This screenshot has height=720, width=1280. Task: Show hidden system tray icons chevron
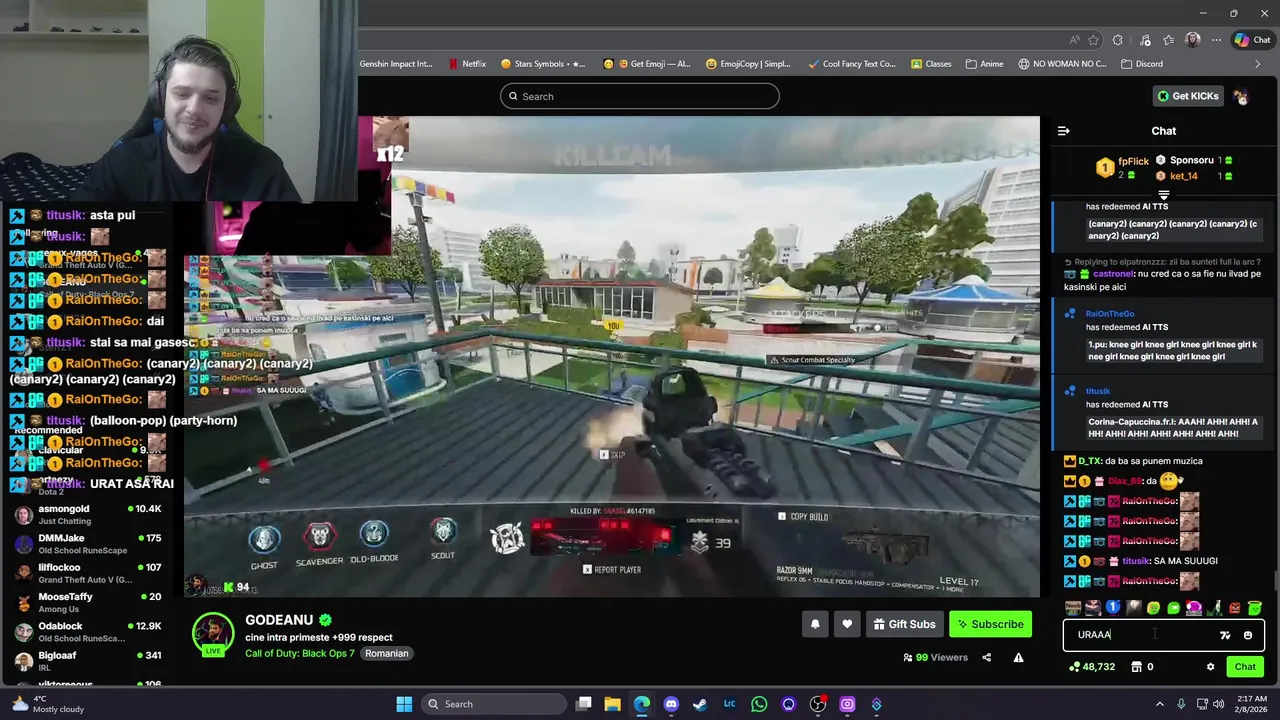(1160, 704)
